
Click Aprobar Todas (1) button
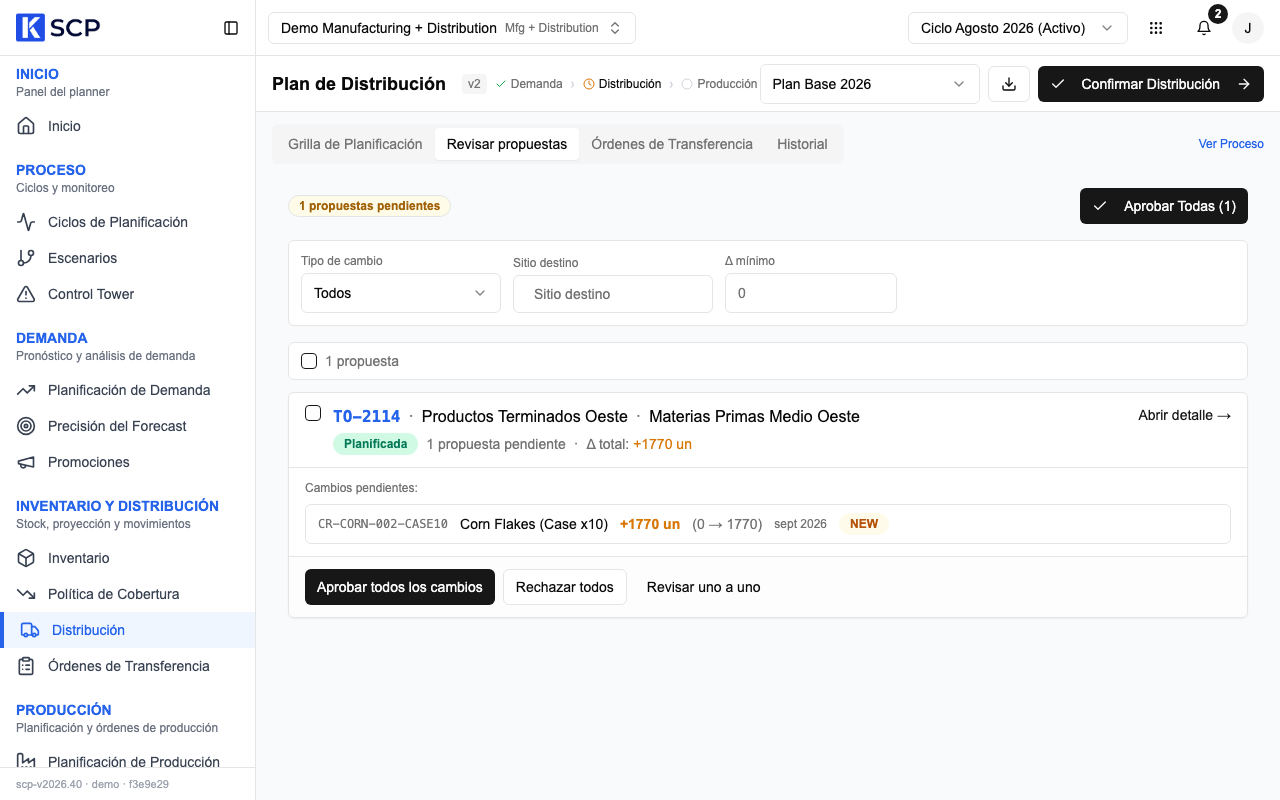[1164, 206]
